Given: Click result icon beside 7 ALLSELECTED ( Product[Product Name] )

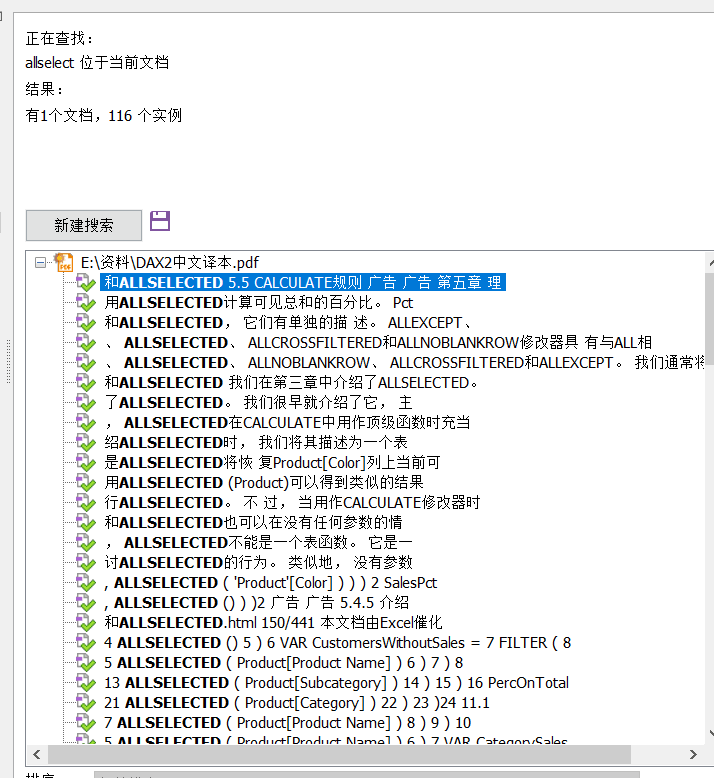Looking at the screenshot, I should pos(86,722).
